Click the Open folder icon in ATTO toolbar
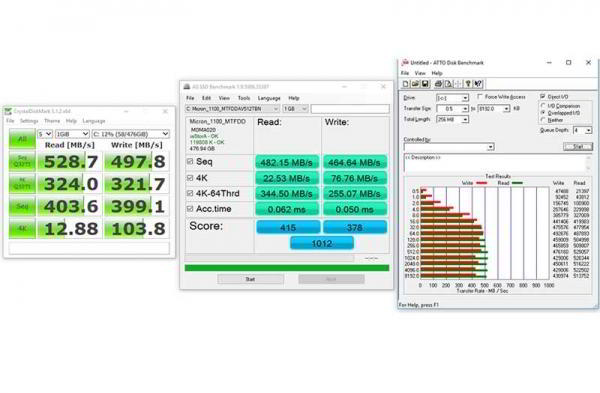Screen dimensions: 600x393 [416, 84]
